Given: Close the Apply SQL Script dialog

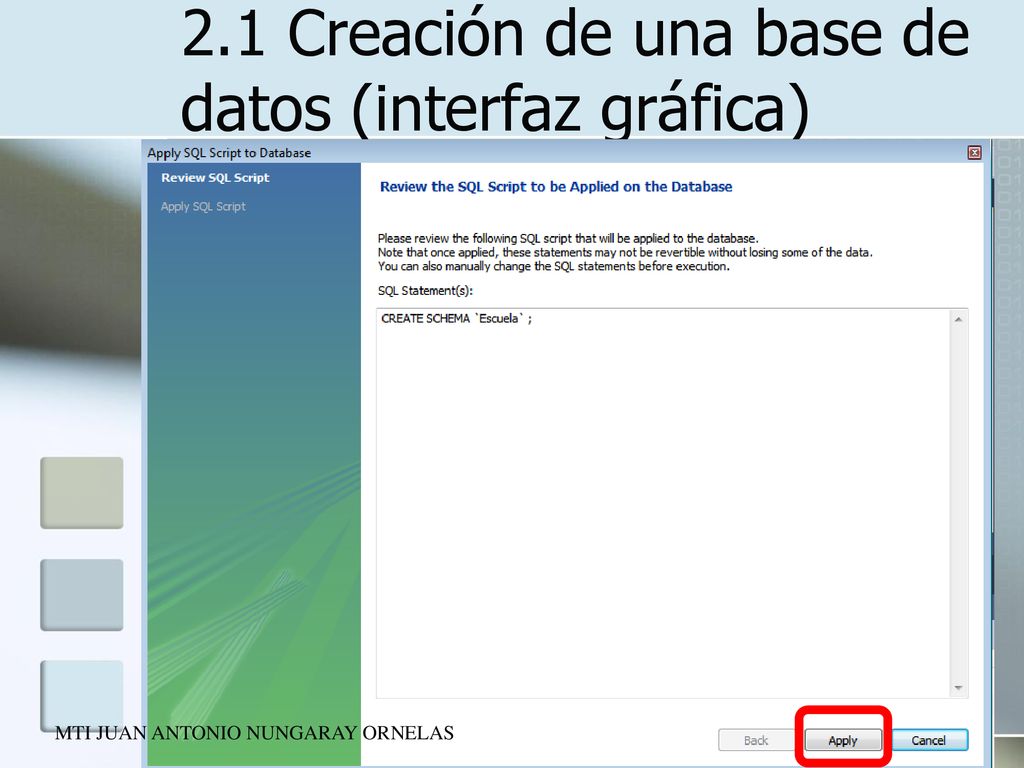Looking at the screenshot, I should click(x=974, y=153).
